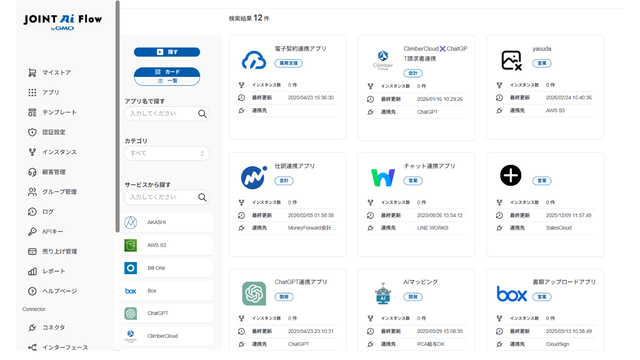Click the Climber Cloud logo on its card
Image resolution: width=640 pixels, height=360 pixels.
[383, 60]
